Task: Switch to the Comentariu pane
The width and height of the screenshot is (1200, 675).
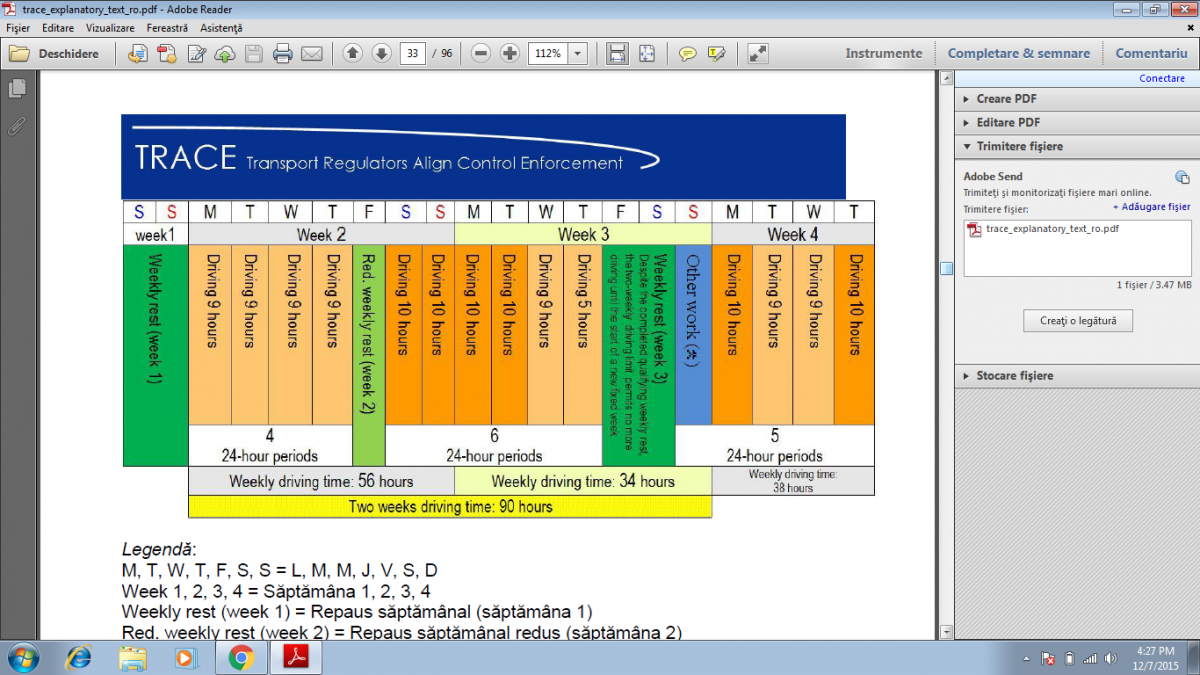Action: [1151, 53]
